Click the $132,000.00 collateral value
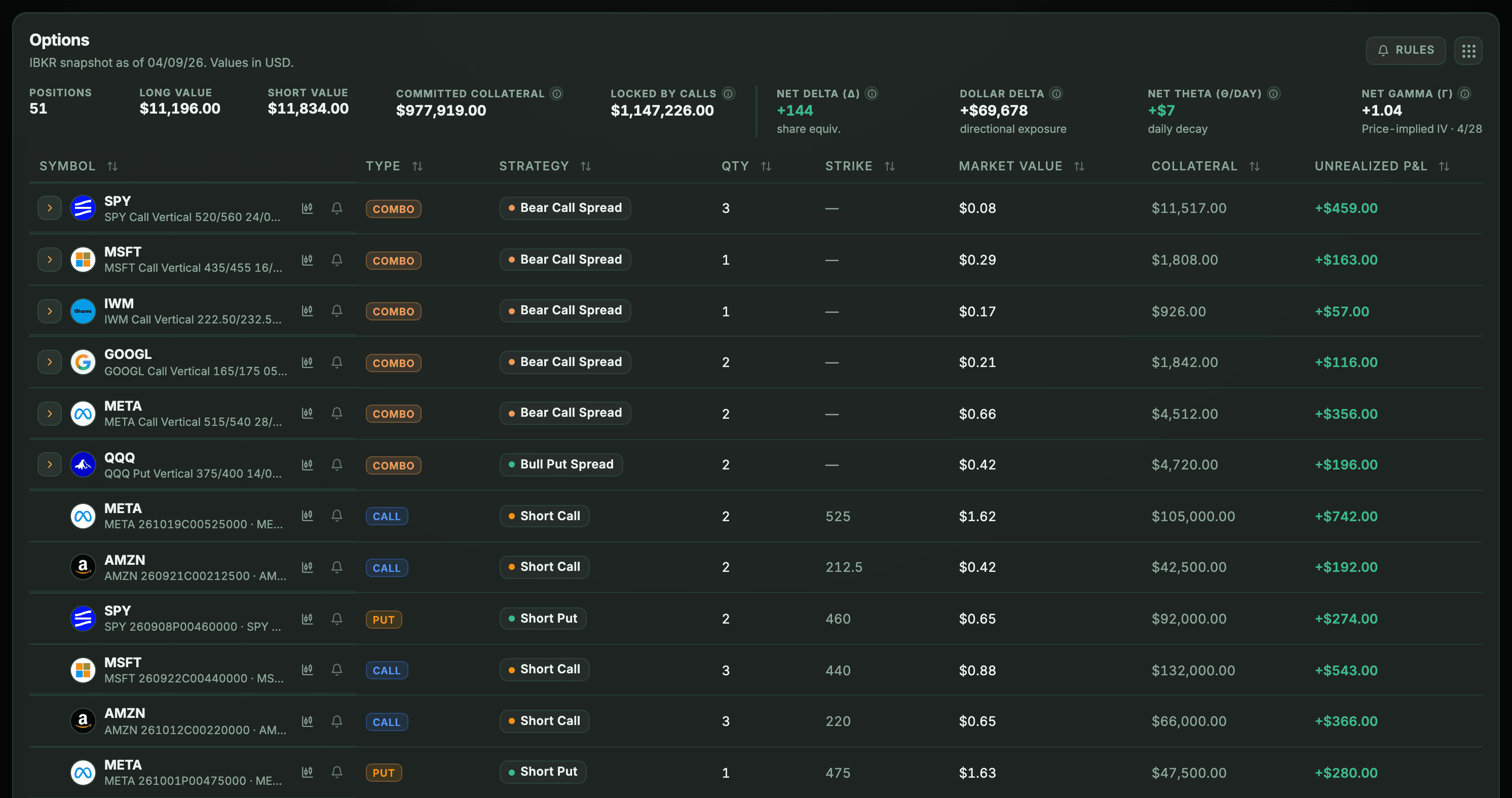This screenshot has width=1512, height=798. tap(1193, 670)
